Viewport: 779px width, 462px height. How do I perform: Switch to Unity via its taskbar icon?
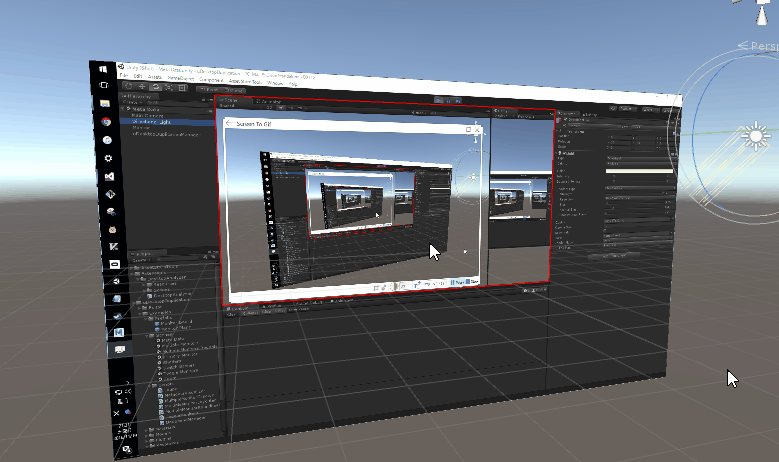116,281
